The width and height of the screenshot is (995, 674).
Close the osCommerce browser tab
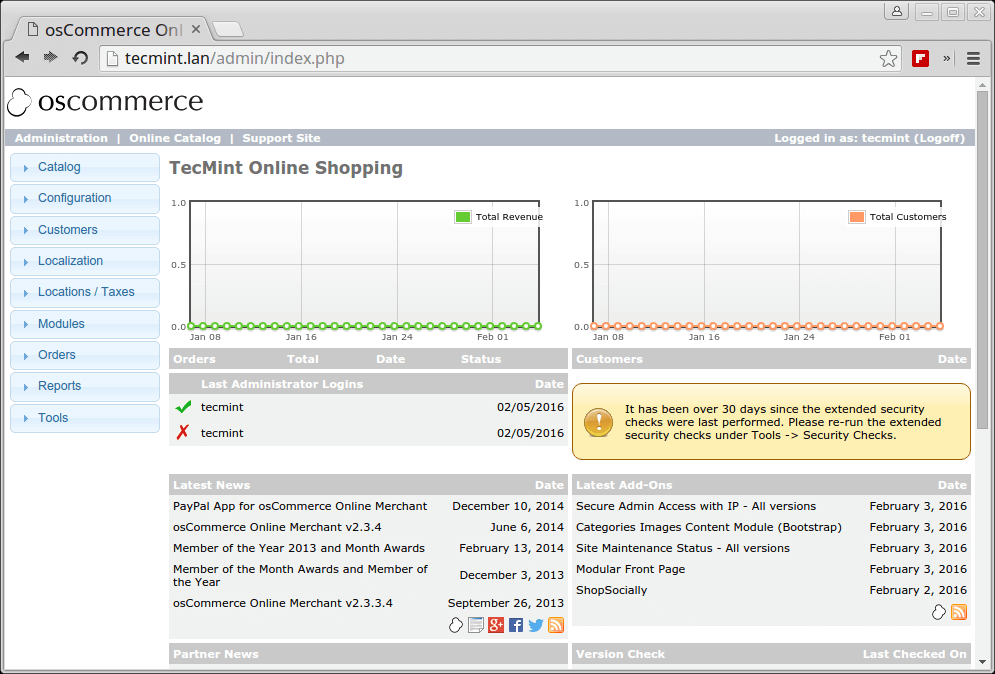[196, 29]
